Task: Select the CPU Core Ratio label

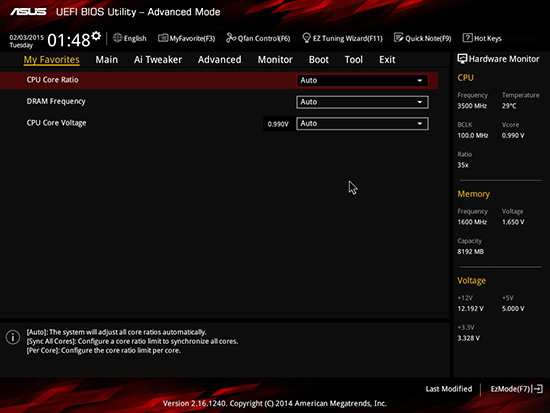Action: pos(53,80)
